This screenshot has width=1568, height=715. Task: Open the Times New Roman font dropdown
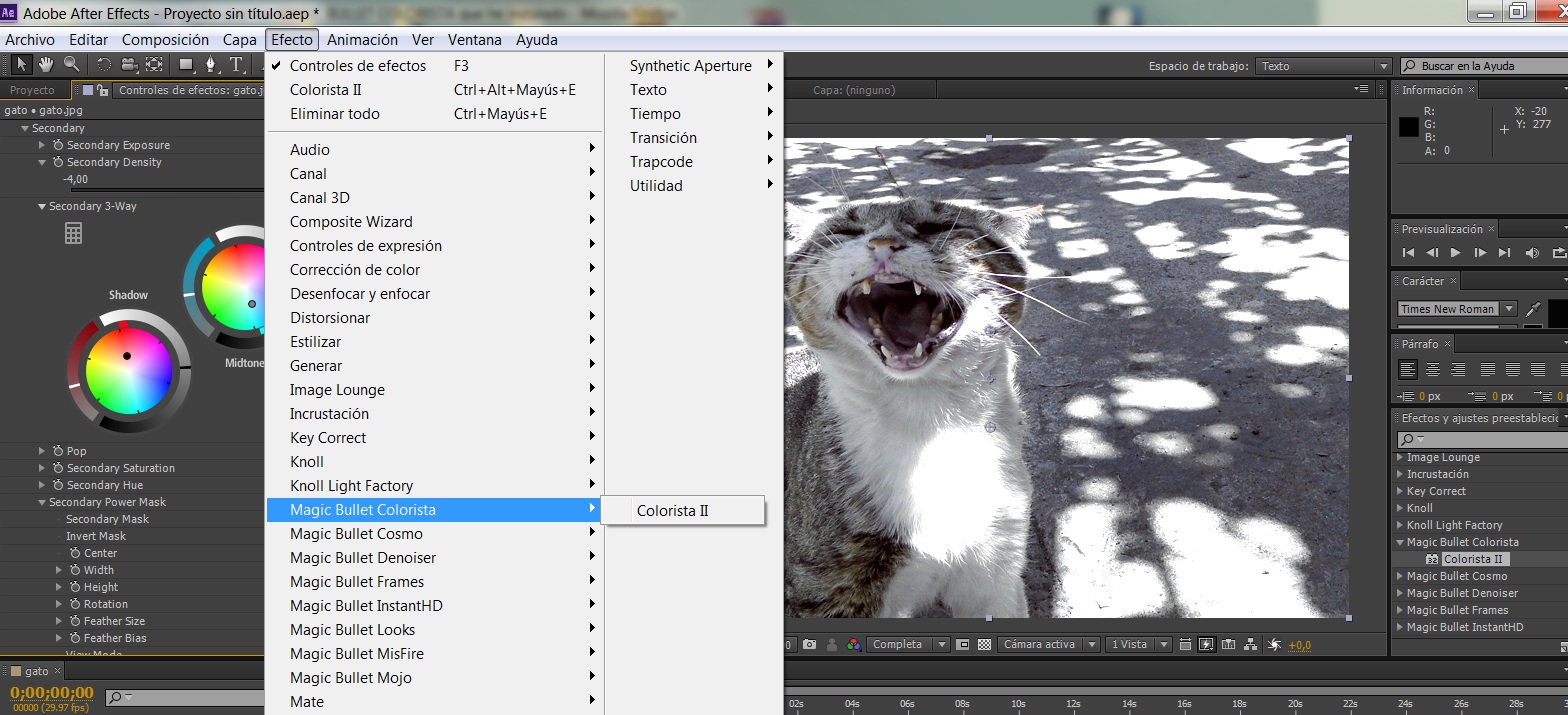point(1457,309)
